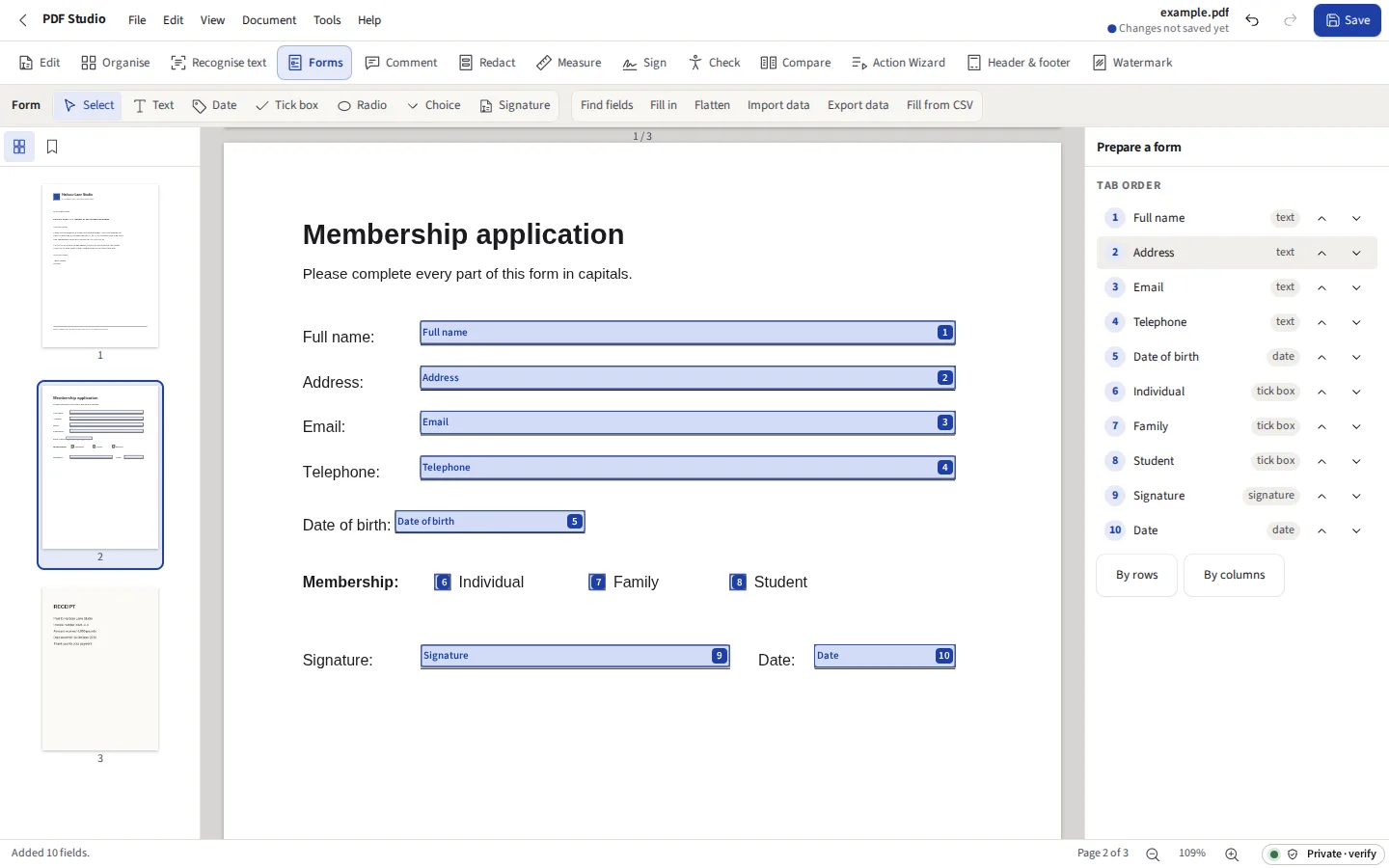Choose the Signature field tool
Viewport: 1389px width, 868px height.
(515, 105)
